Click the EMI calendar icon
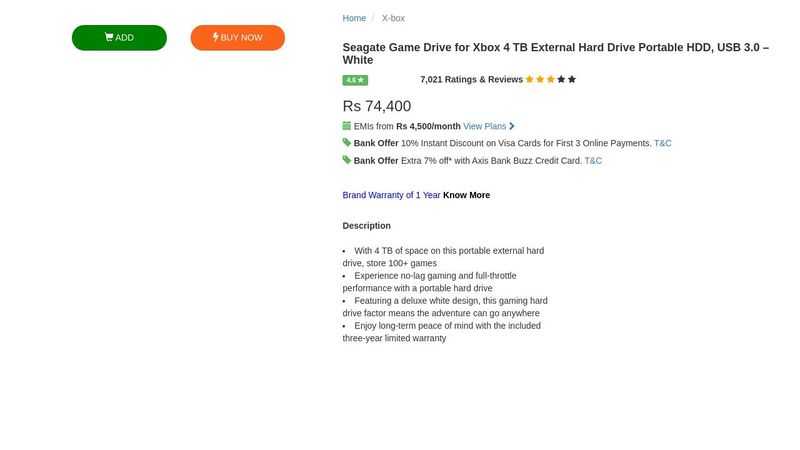 (347, 126)
